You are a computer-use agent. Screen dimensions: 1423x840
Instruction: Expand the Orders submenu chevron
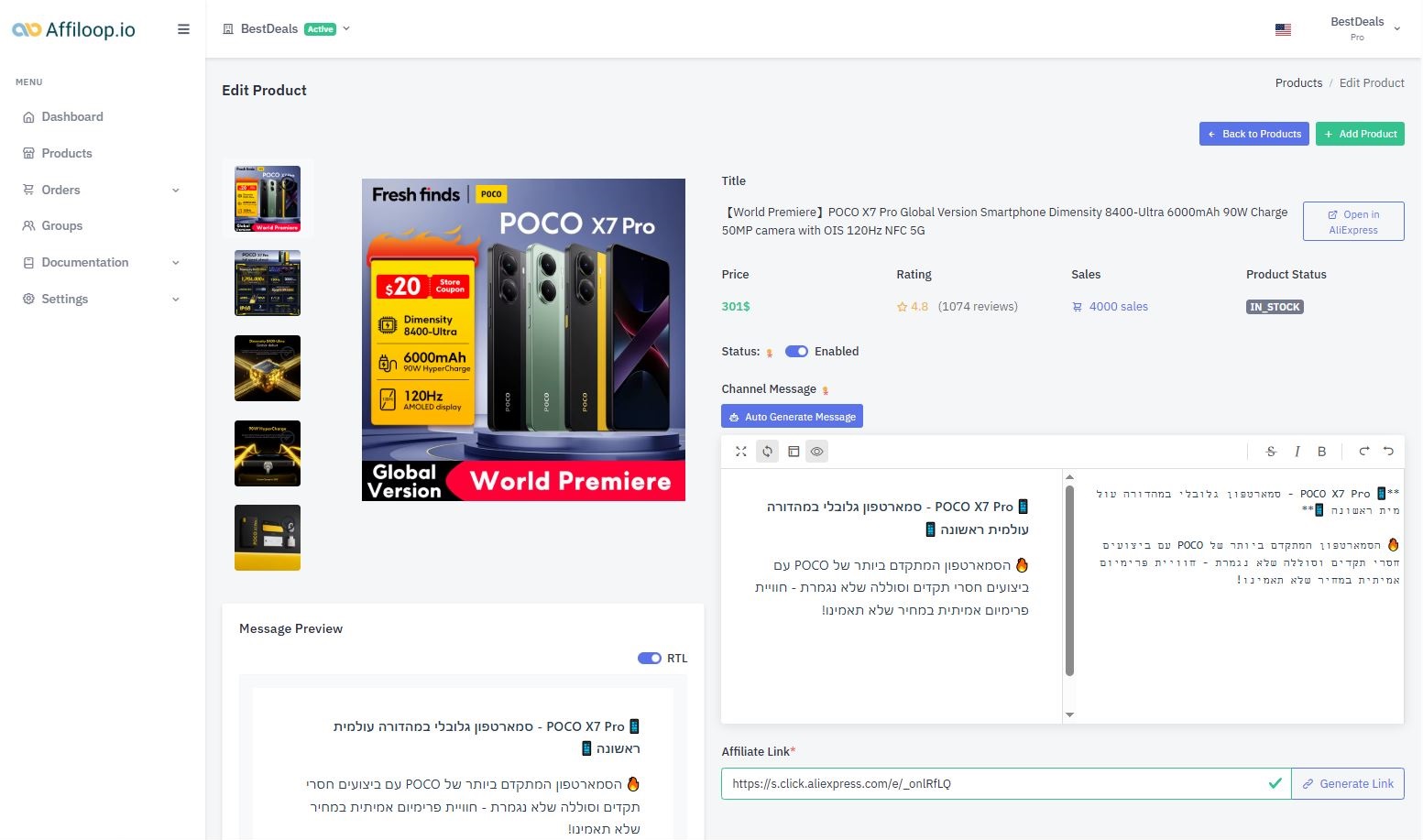point(176,190)
